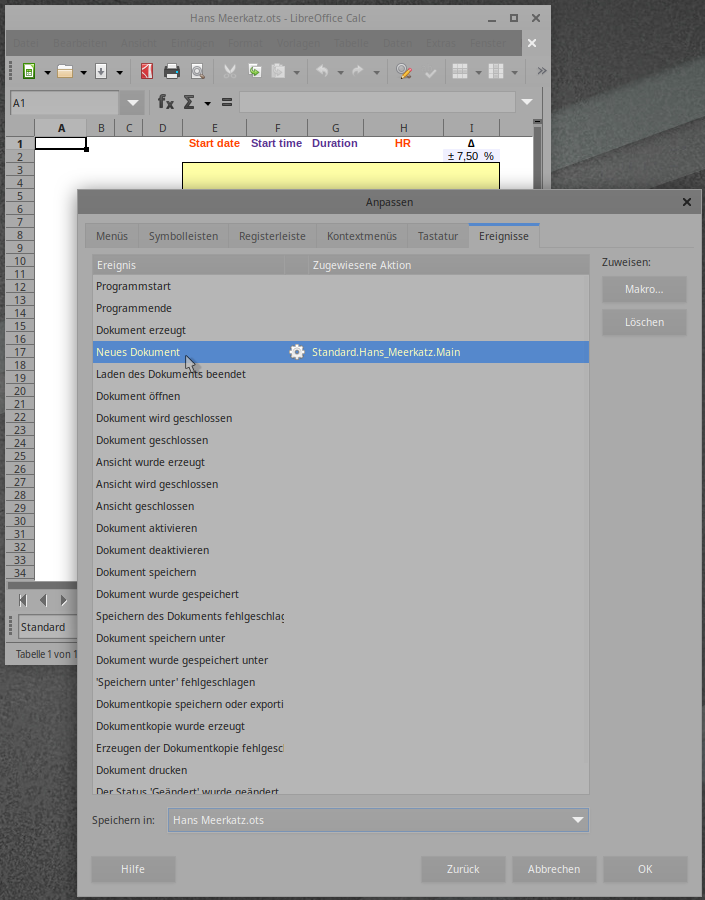
Task: Switch to the Registerleiste tab
Action: tap(272, 236)
